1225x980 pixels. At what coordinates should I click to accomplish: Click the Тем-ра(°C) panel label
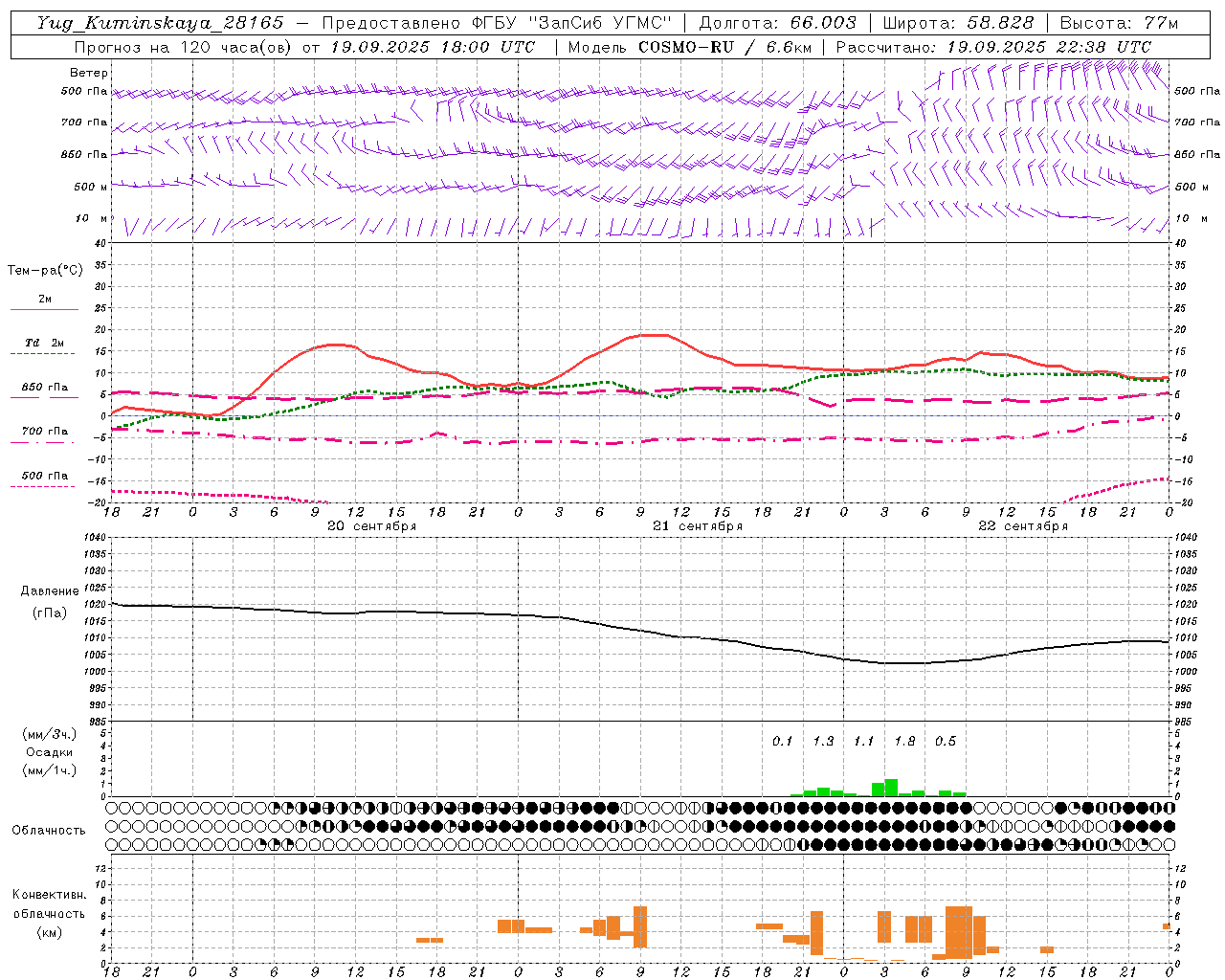click(45, 271)
